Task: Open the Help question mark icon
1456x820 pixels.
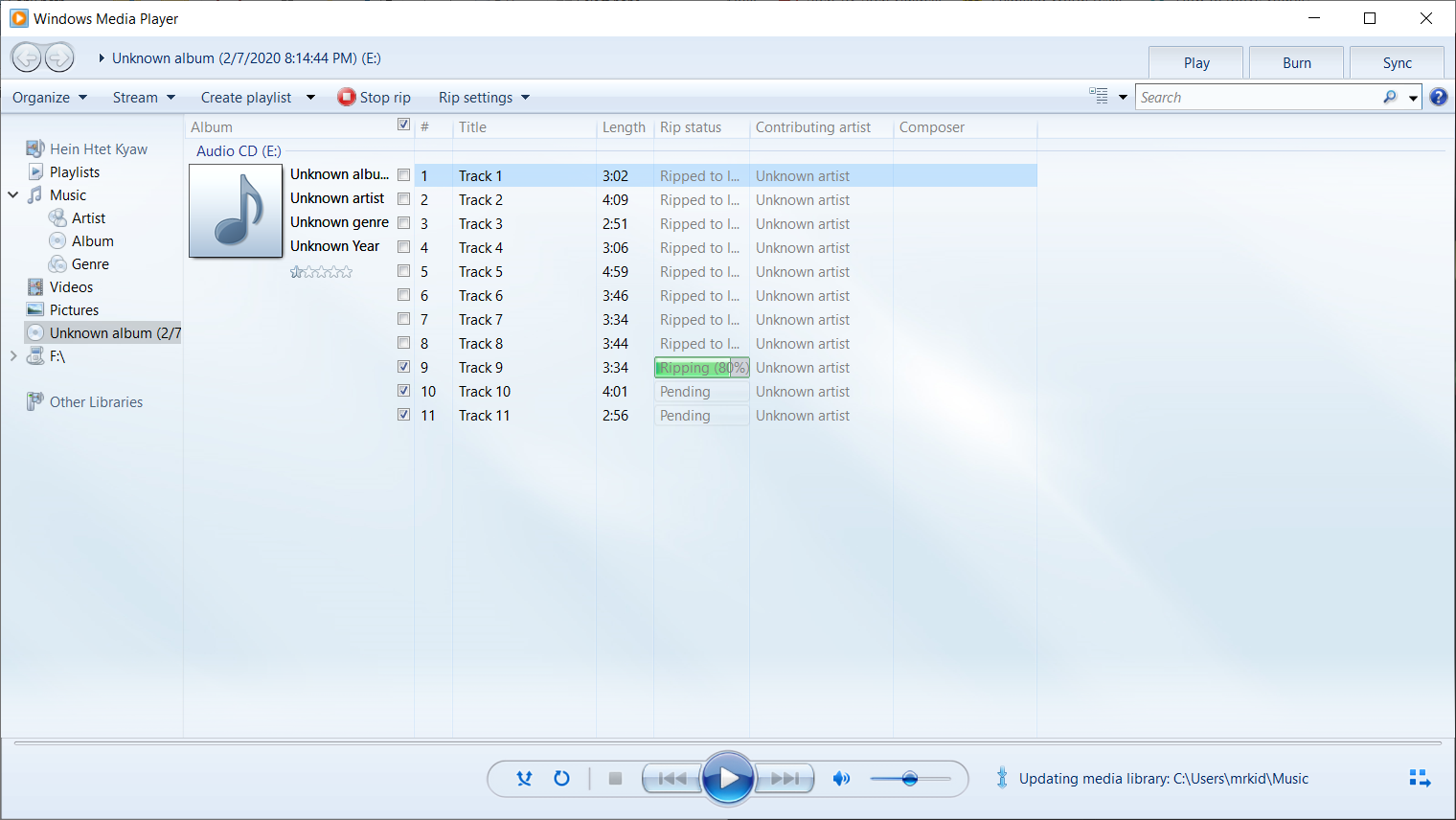Action: pyautogui.click(x=1439, y=97)
